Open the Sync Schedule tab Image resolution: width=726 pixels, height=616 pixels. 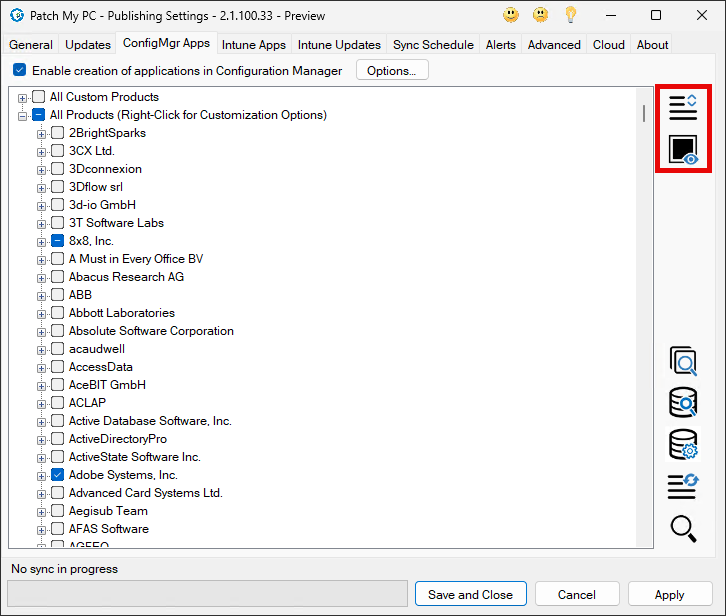434,45
